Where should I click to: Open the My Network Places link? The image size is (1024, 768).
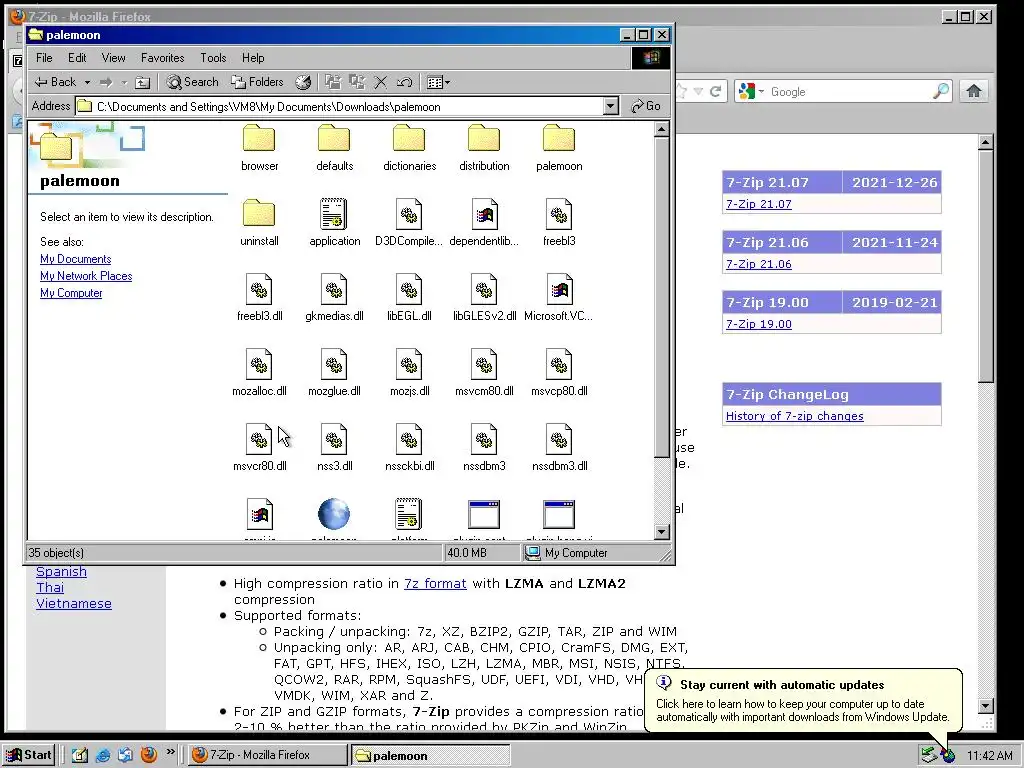(x=86, y=276)
